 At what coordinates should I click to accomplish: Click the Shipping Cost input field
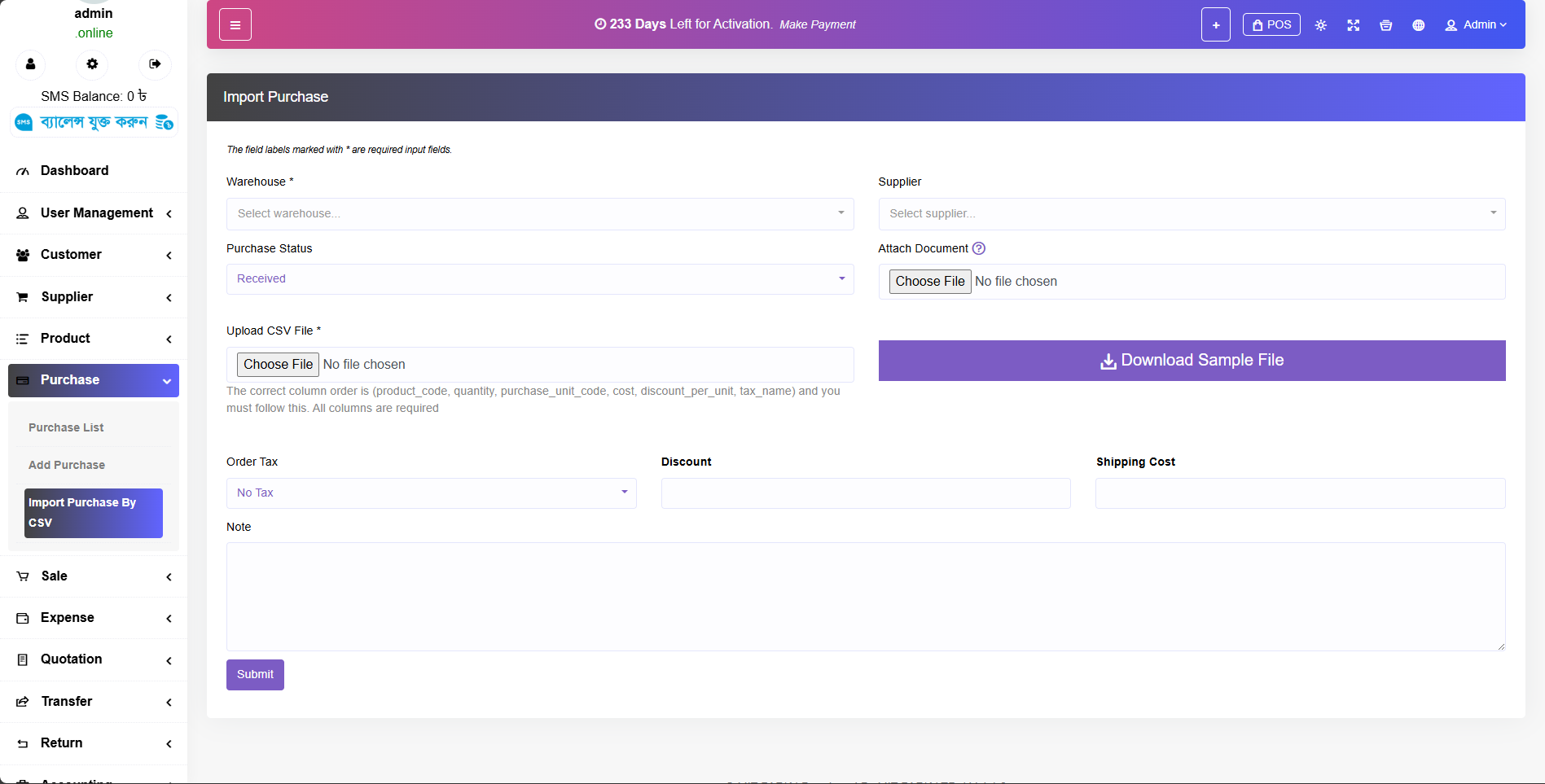tap(1300, 493)
